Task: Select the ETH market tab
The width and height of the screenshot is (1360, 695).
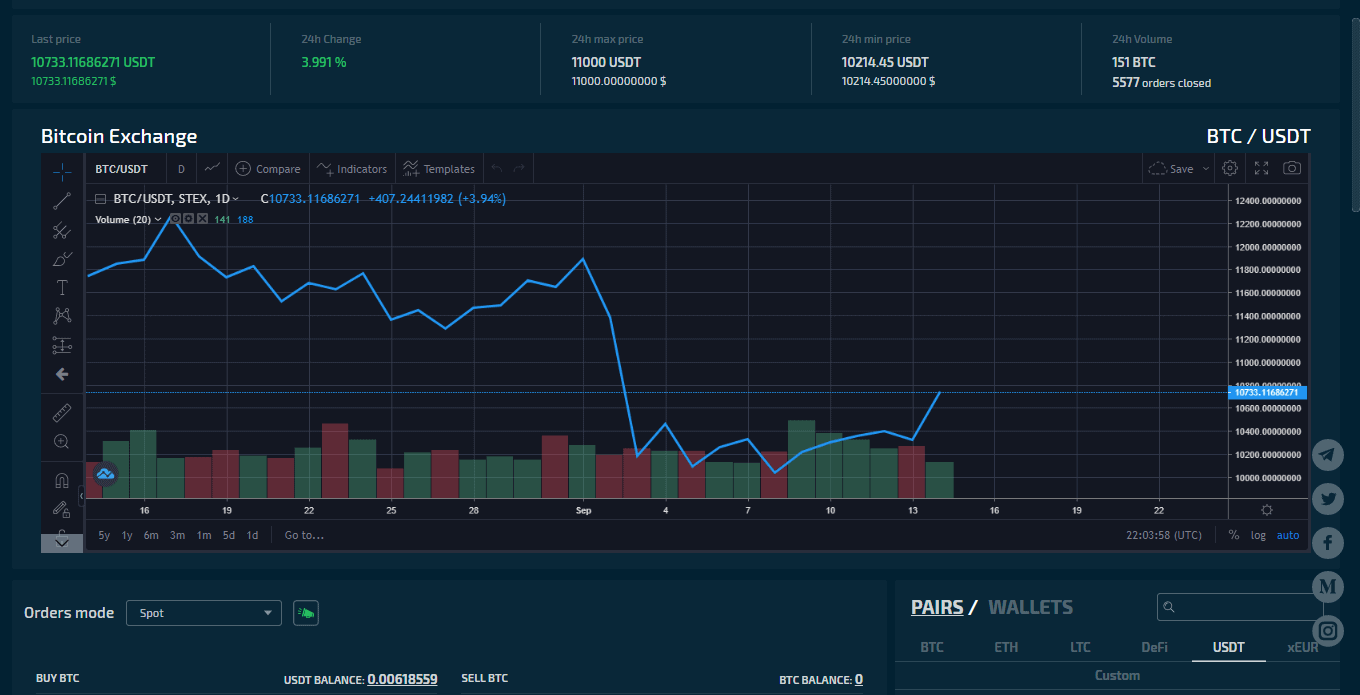Action: pyautogui.click(x=1006, y=647)
